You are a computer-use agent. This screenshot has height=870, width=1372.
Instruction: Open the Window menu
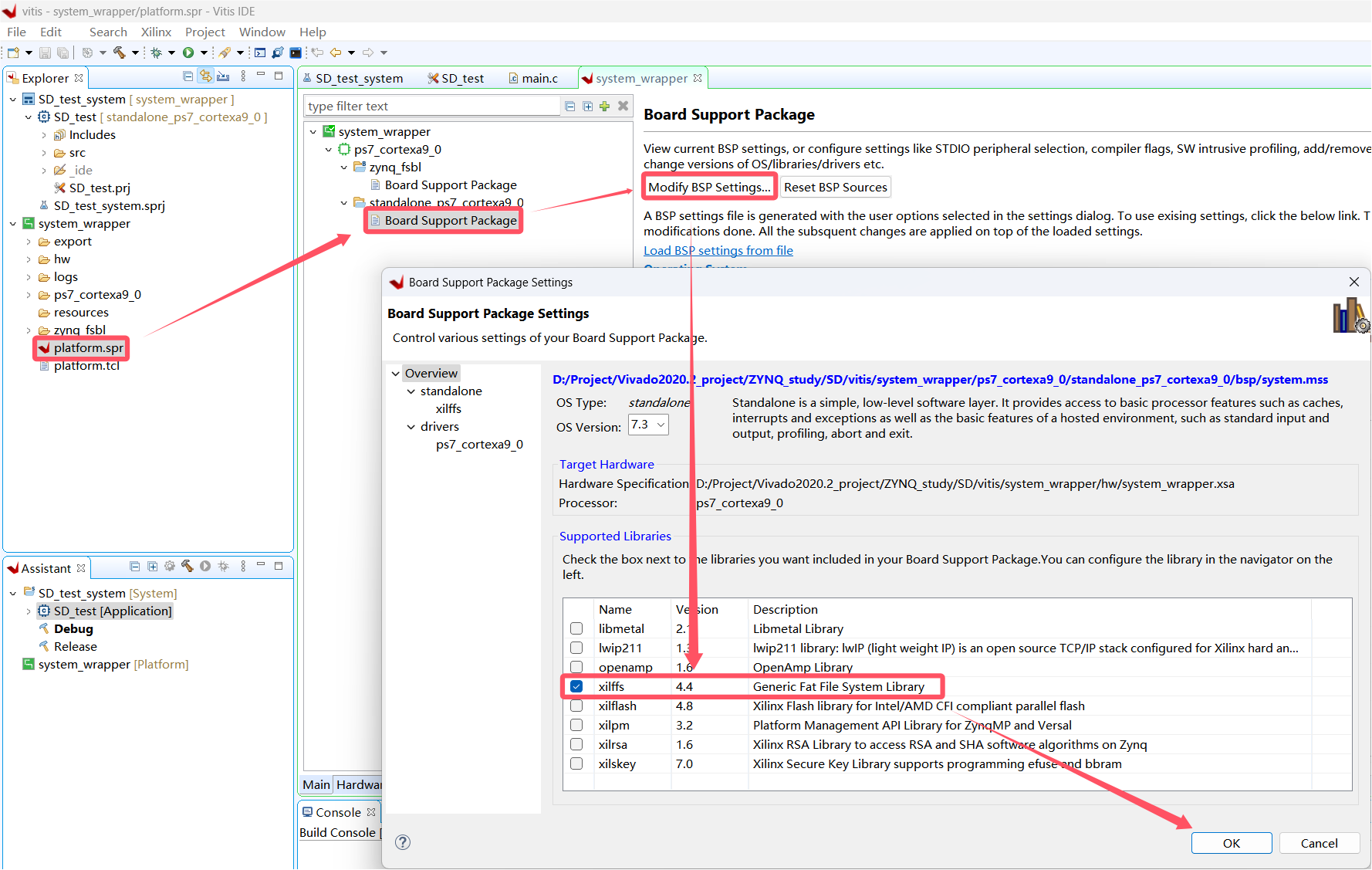click(262, 32)
